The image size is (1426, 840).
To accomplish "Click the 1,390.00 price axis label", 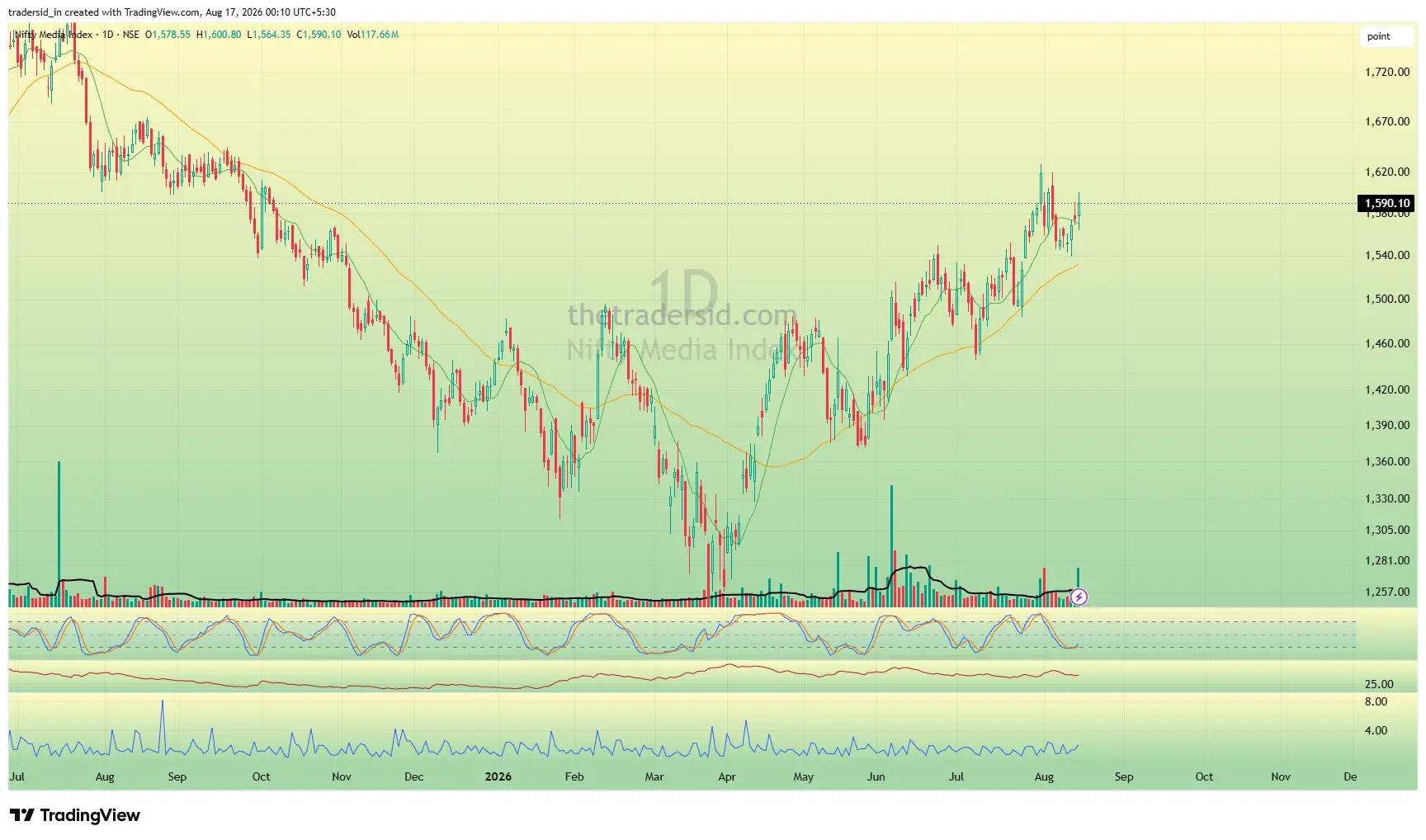I will (x=1387, y=425).
